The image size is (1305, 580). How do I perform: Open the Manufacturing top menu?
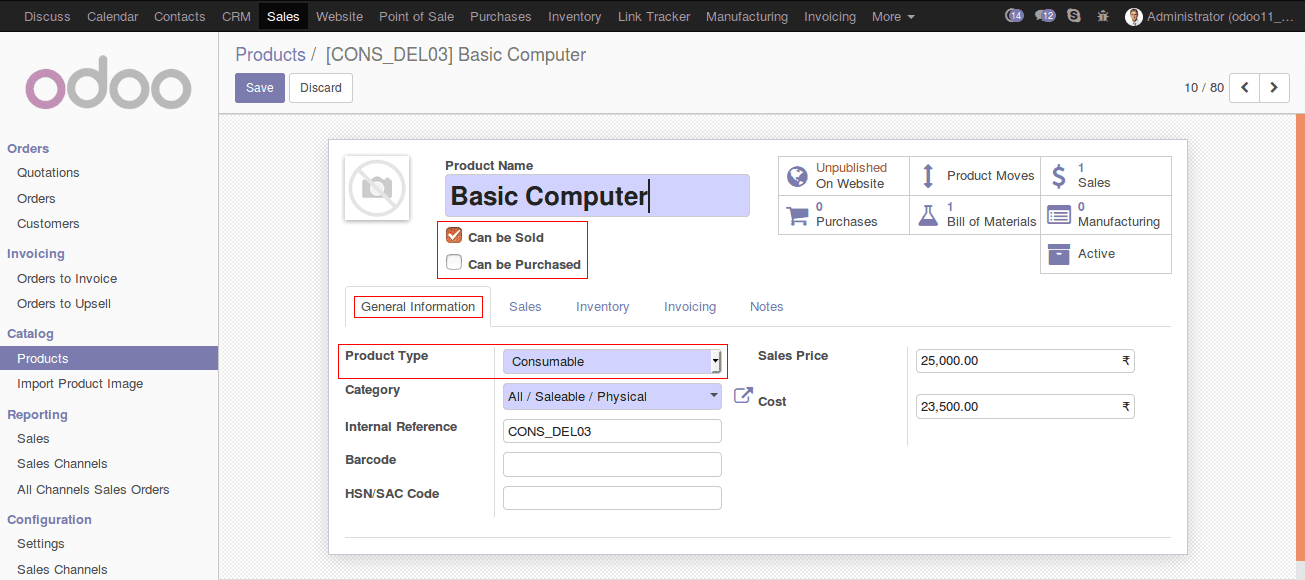click(x=747, y=16)
